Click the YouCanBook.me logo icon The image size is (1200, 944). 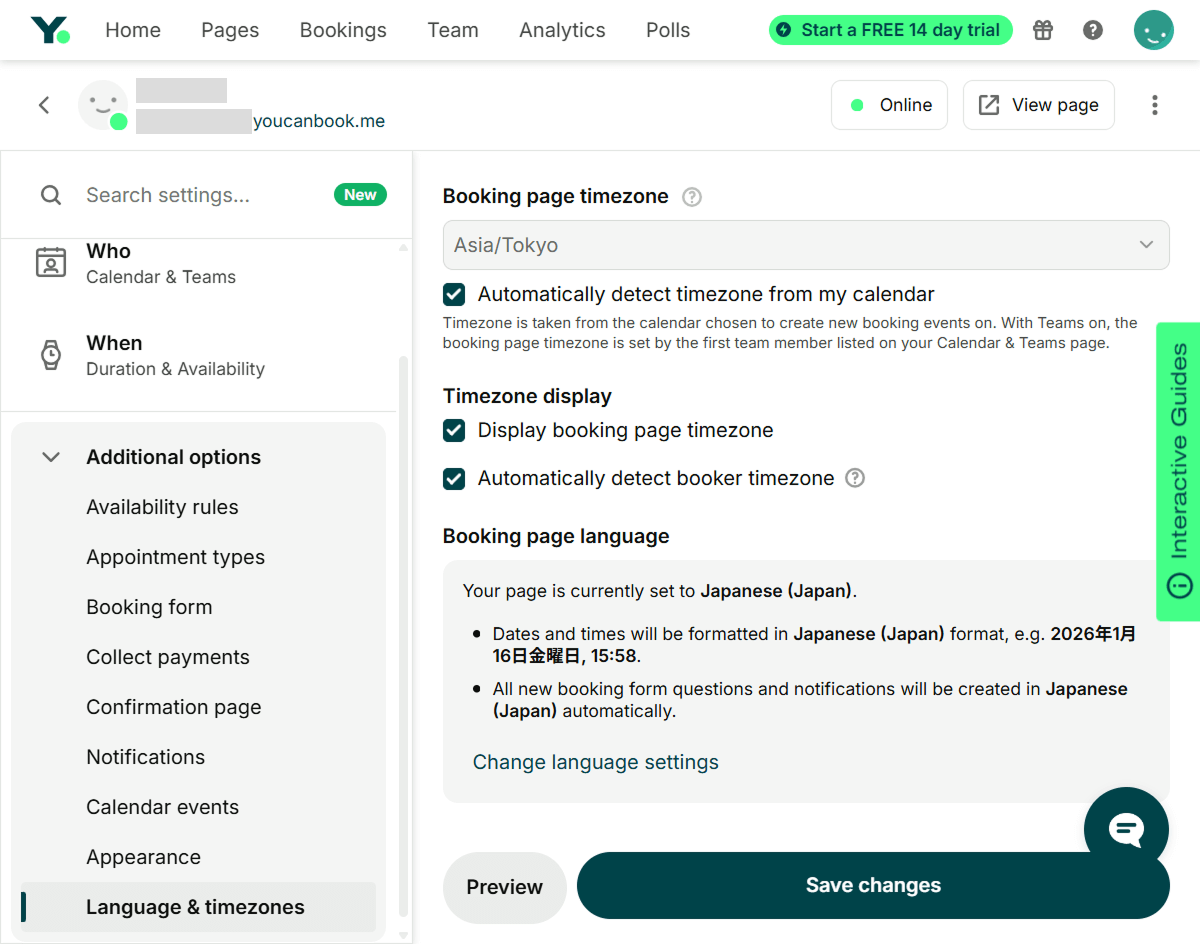pos(49,30)
